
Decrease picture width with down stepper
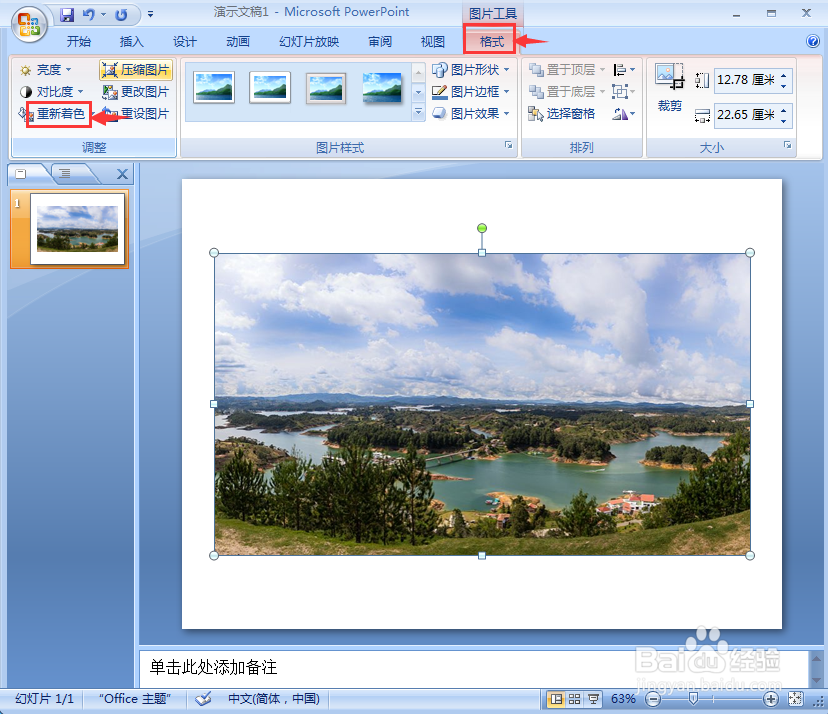(x=784, y=121)
